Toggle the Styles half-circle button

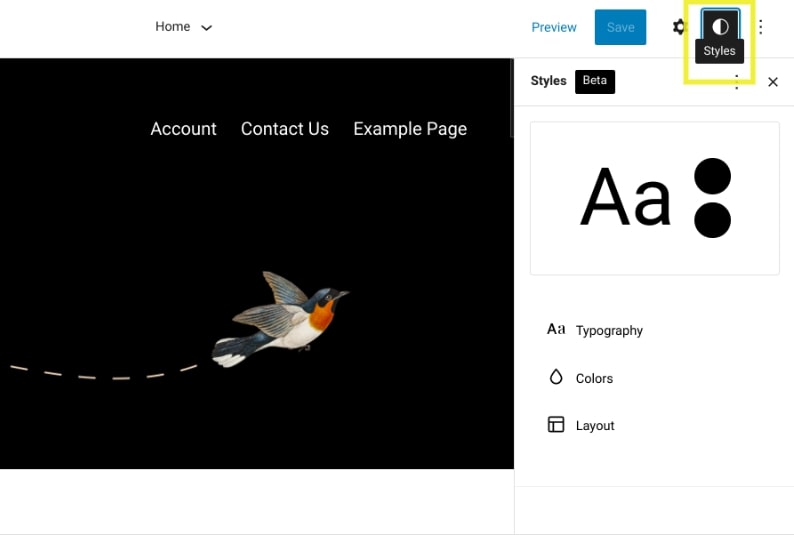point(720,27)
